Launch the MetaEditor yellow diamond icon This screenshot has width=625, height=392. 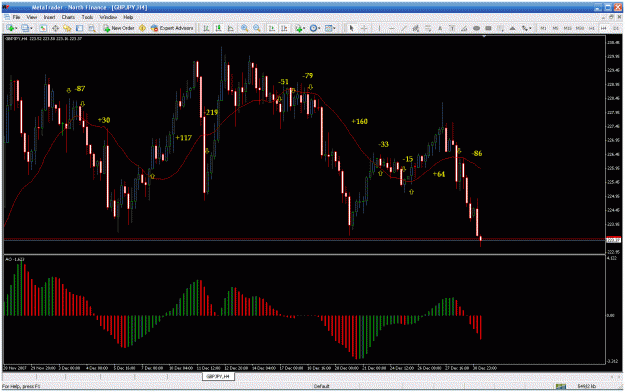142,28
